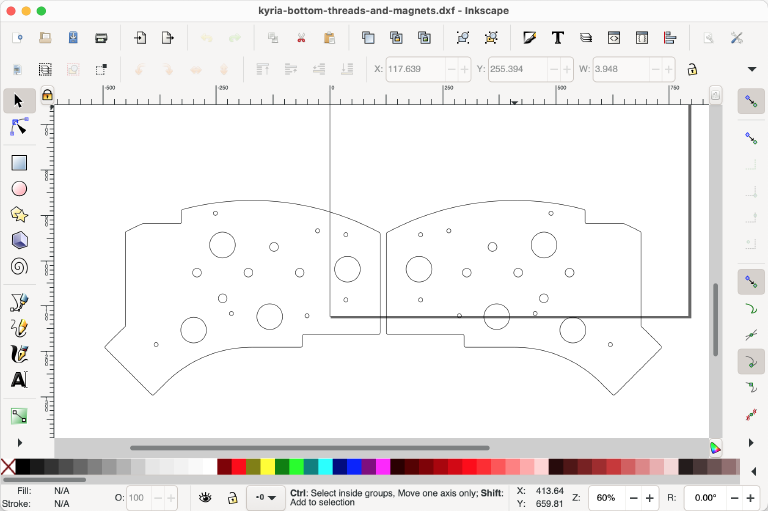The width and height of the screenshot is (768, 511).
Task: Decrease the rotation value
Action: [x=734, y=498]
